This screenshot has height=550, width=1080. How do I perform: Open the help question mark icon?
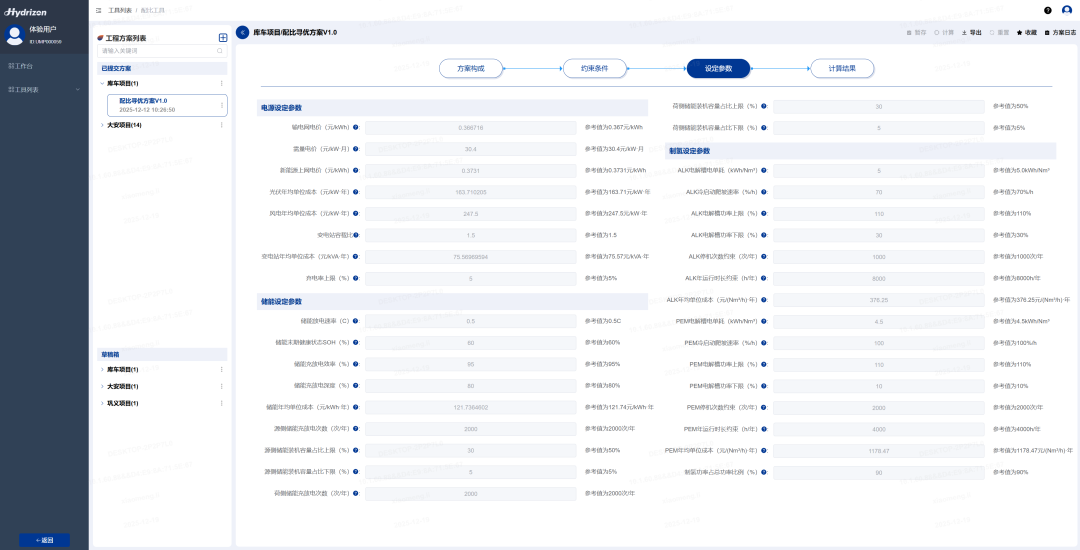[1048, 10]
